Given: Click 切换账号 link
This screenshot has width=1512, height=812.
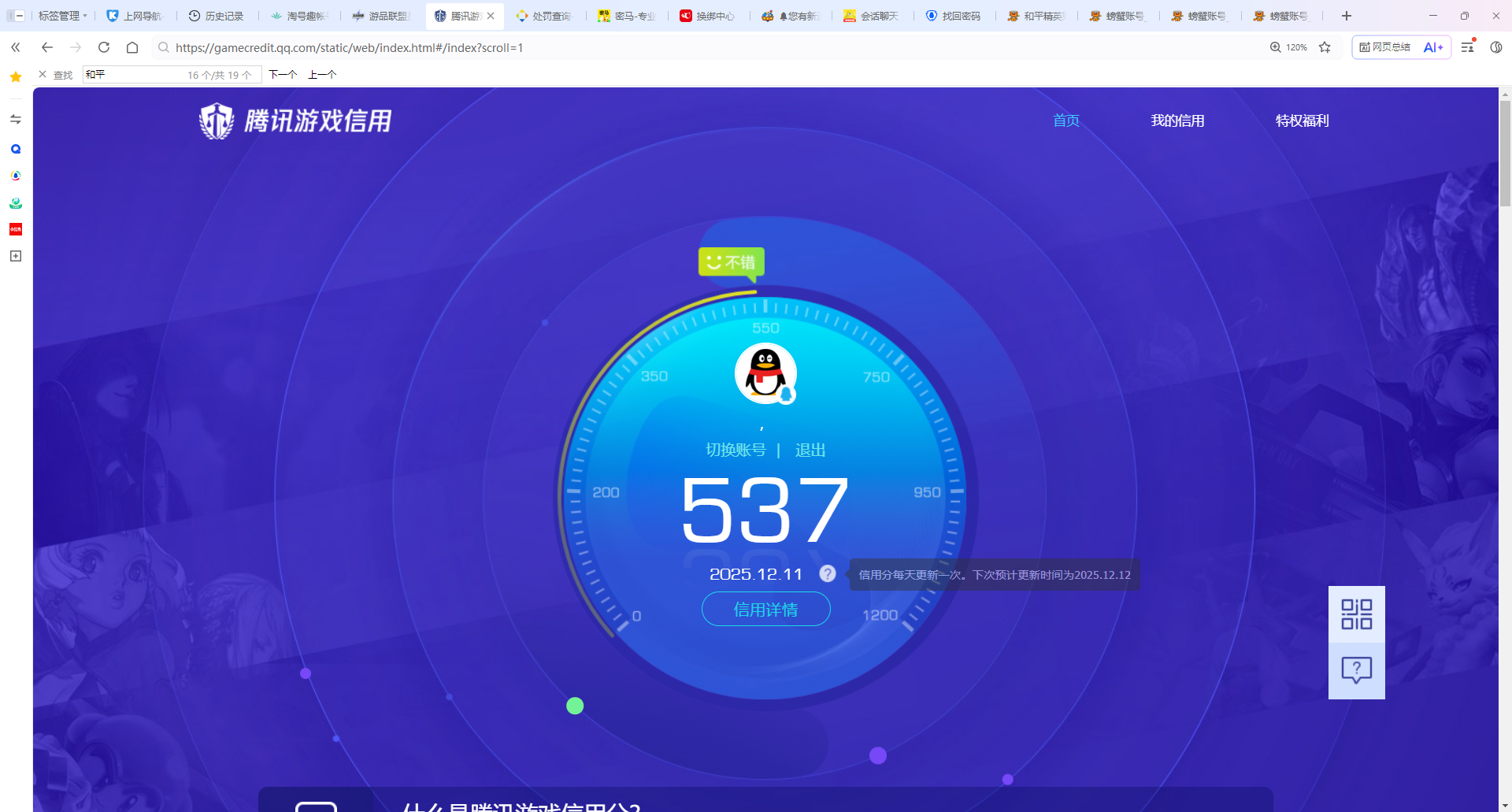Looking at the screenshot, I should 736,450.
